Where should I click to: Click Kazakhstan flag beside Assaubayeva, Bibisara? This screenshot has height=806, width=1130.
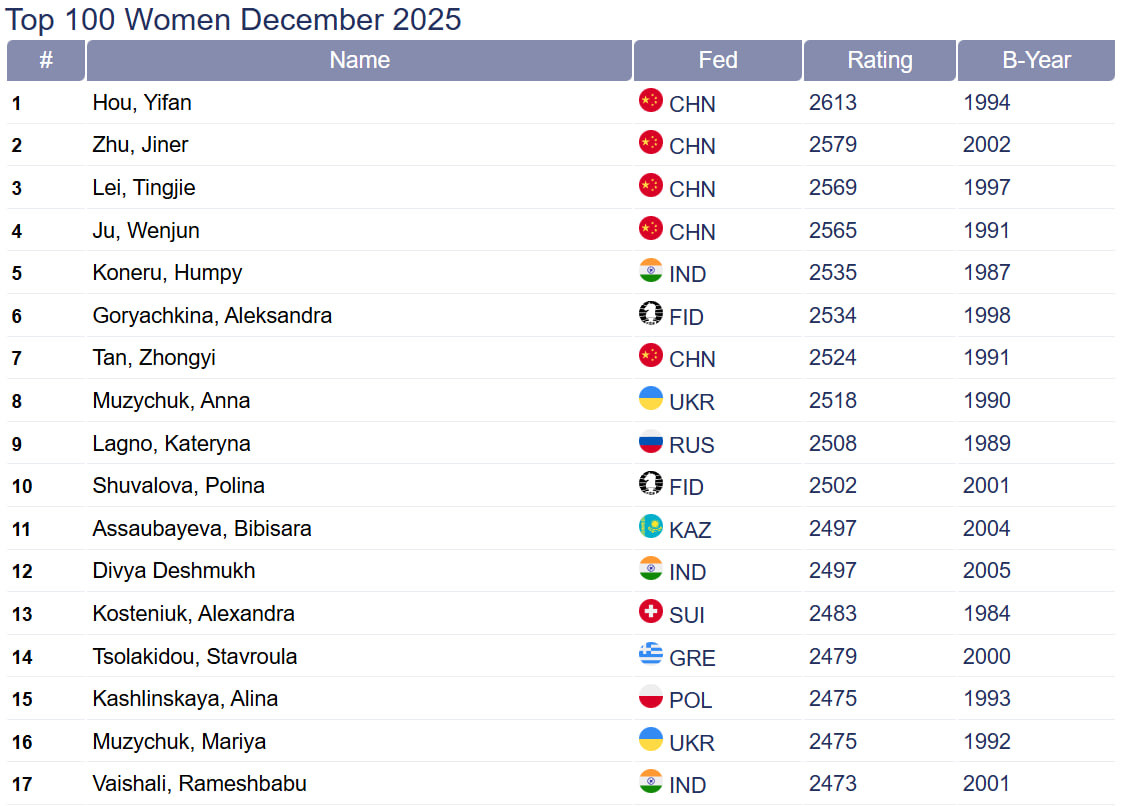(651, 526)
